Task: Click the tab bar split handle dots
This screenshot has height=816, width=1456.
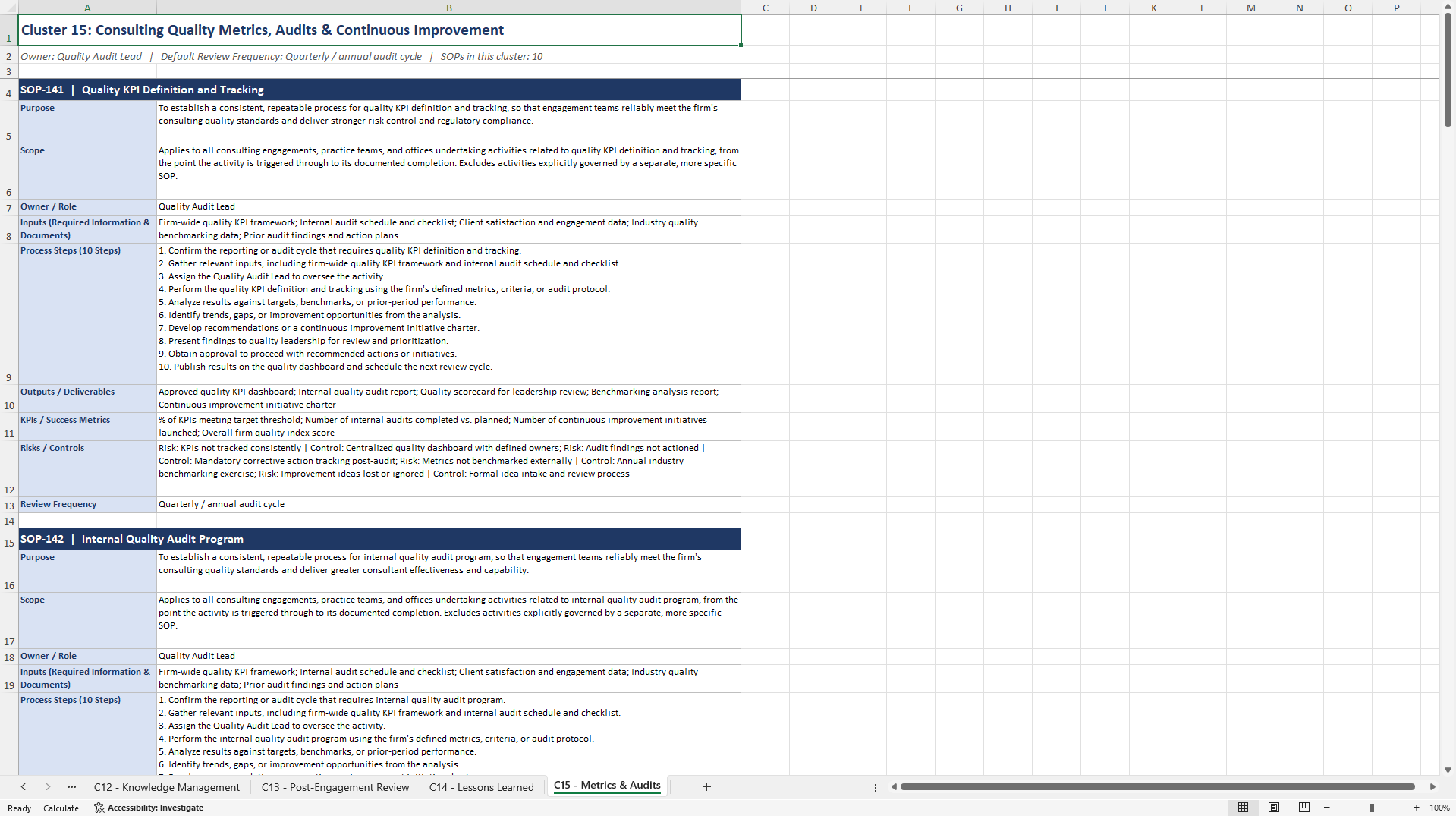Action: coord(876,787)
